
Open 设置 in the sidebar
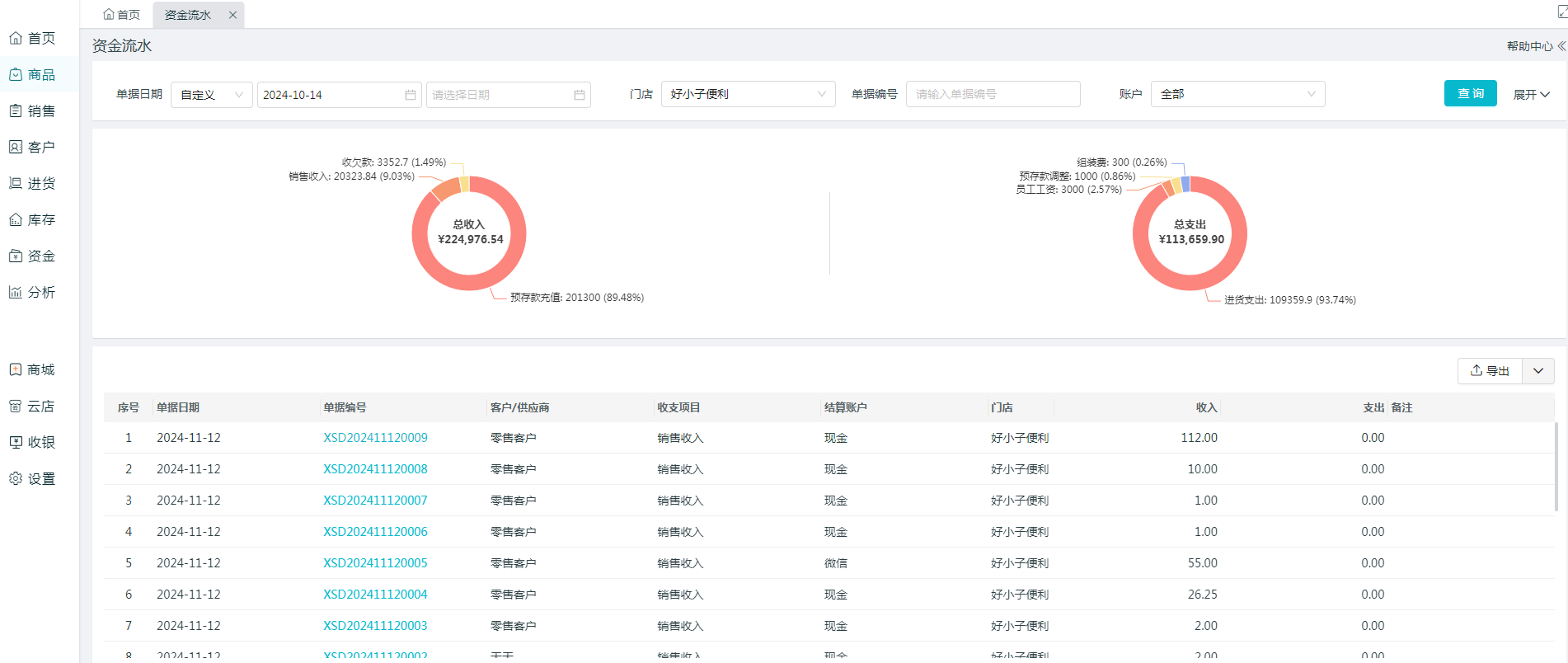click(33, 479)
